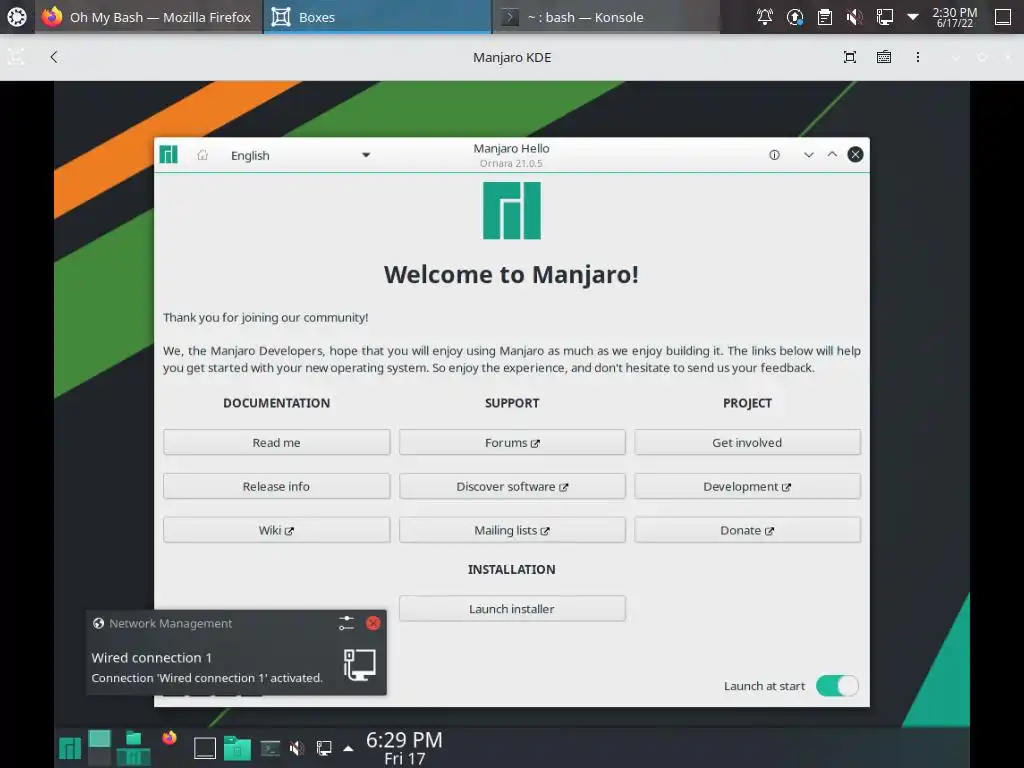The width and height of the screenshot is (1024, 768).
Task: Open host network tray icon
Action: [x=884, y=17]
